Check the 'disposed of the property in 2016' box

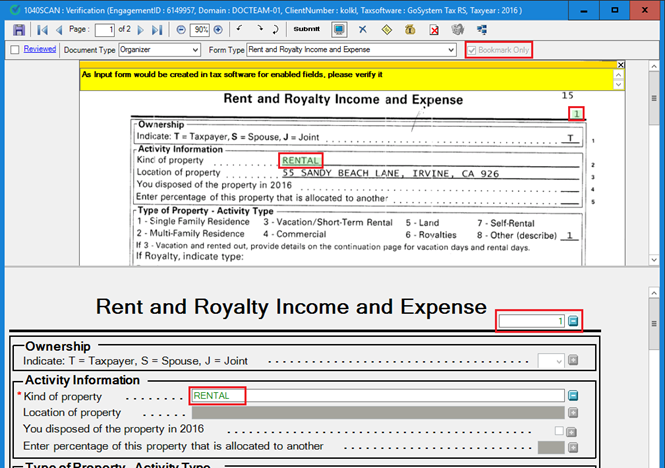[559, 431]
